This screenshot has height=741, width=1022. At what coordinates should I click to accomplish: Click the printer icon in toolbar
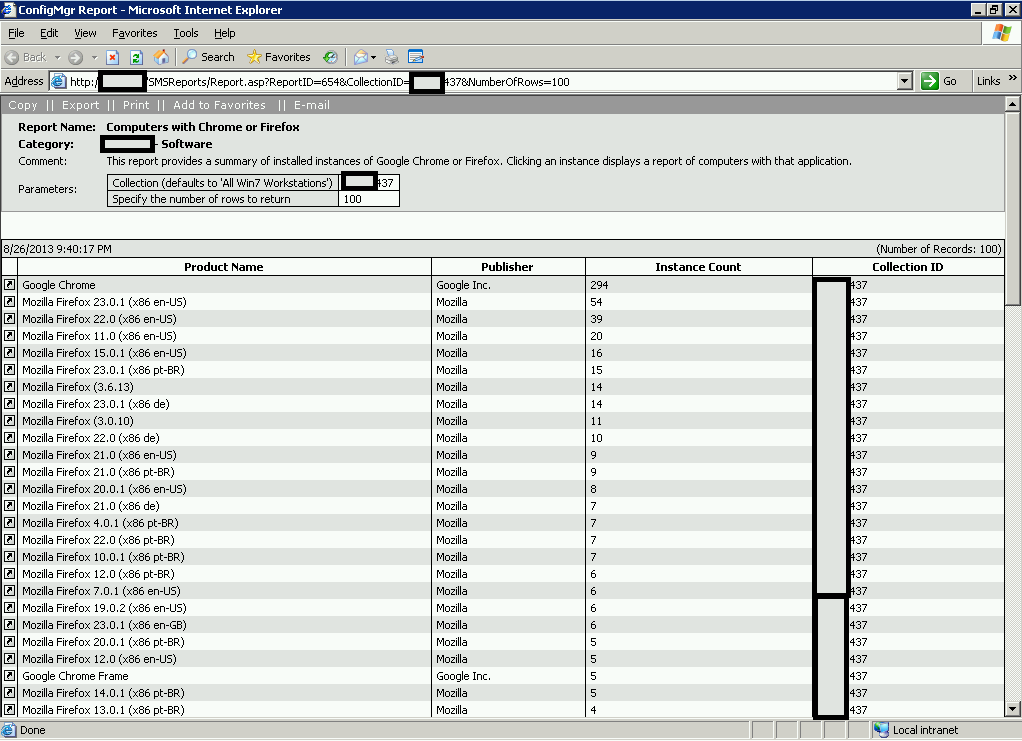point(392,57)
